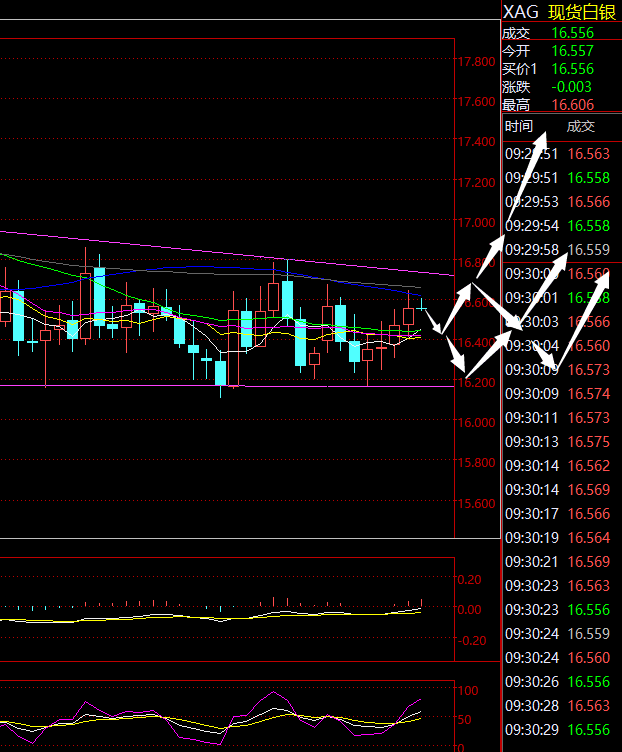This screenshot has height=752, width=622.
Task: Click the 0.20 label on MACD axis
Action: pos(470,579)
